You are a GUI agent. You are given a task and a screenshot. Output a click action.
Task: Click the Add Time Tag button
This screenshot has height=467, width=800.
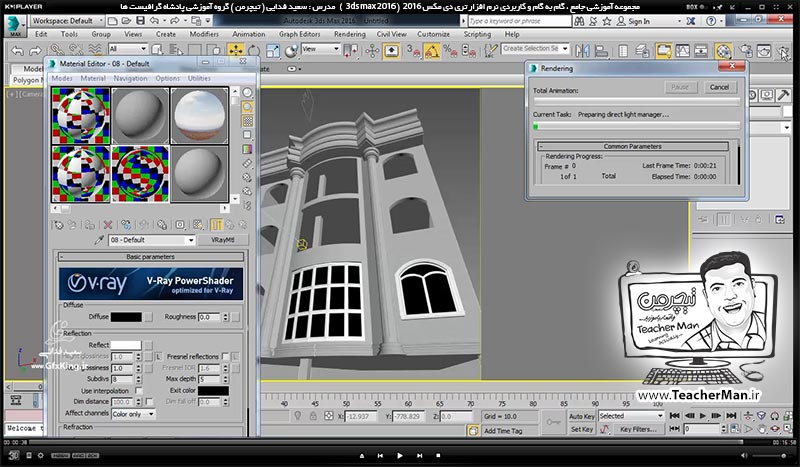point(502,431)
